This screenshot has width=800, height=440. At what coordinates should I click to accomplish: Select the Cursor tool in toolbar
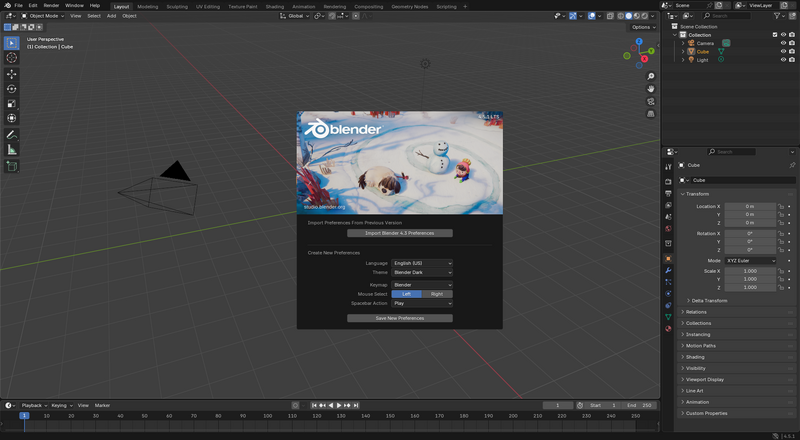(x=12, y=58)
